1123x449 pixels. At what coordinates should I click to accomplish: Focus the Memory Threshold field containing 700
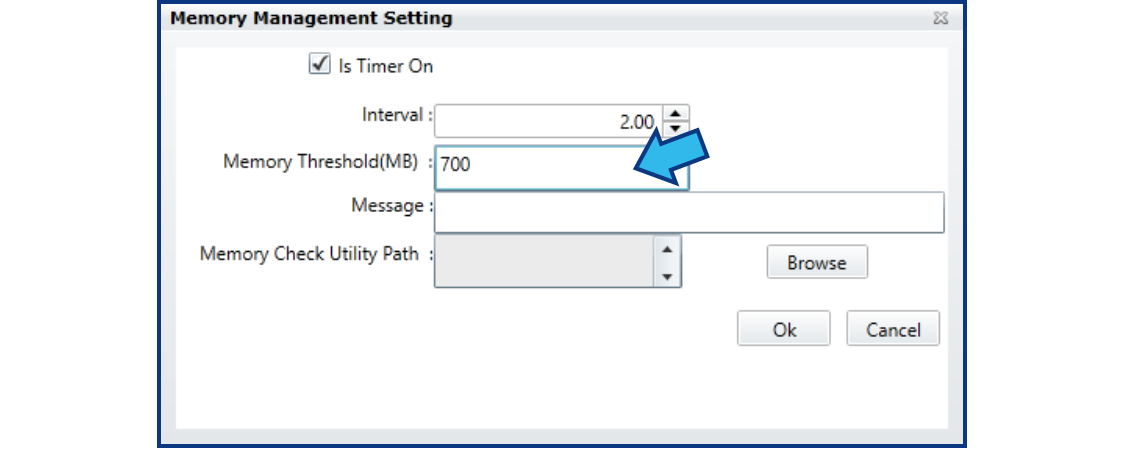coord(530,165)
